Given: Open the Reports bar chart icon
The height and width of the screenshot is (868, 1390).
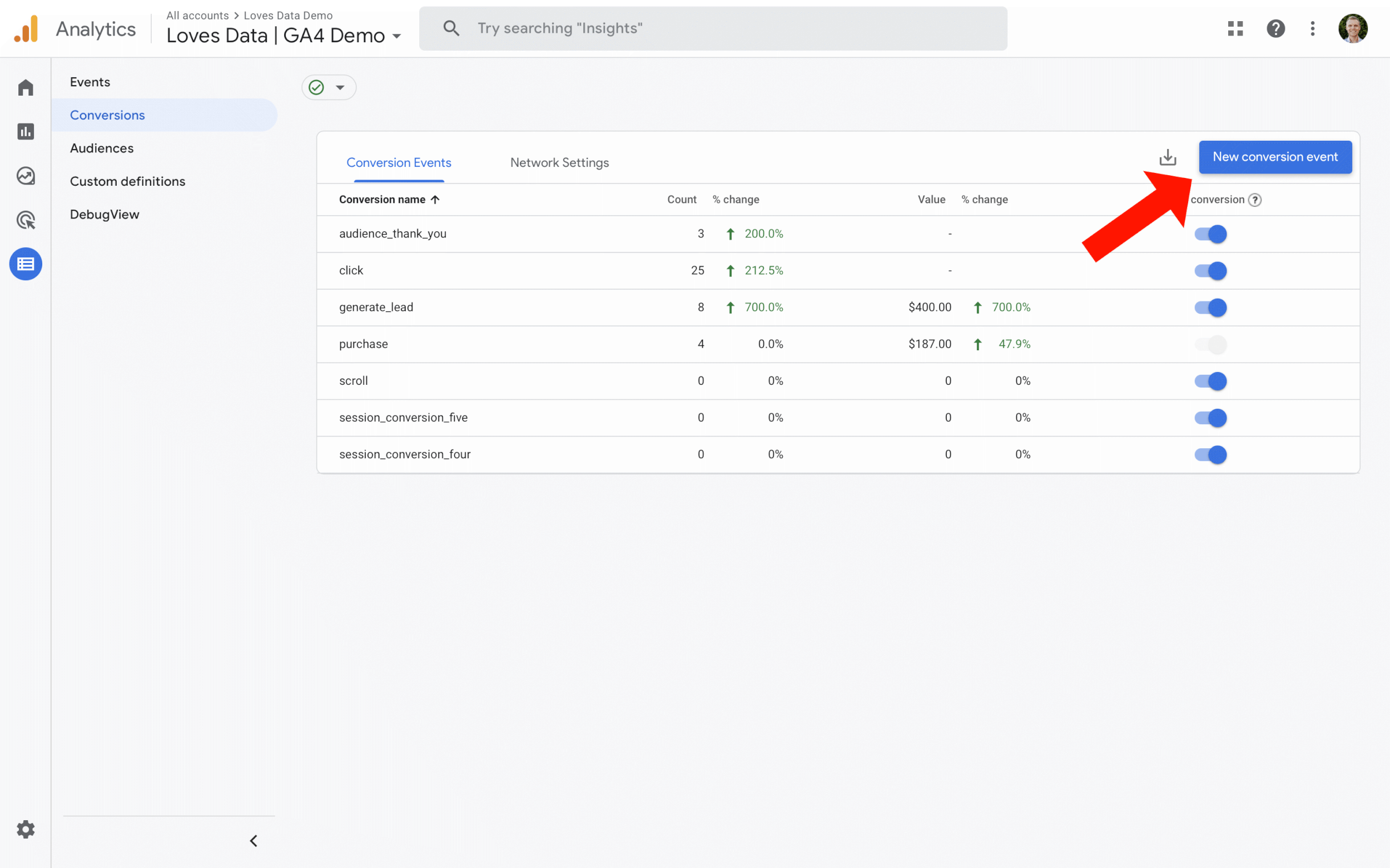Looking at the screenshot, I should point(25,131).
